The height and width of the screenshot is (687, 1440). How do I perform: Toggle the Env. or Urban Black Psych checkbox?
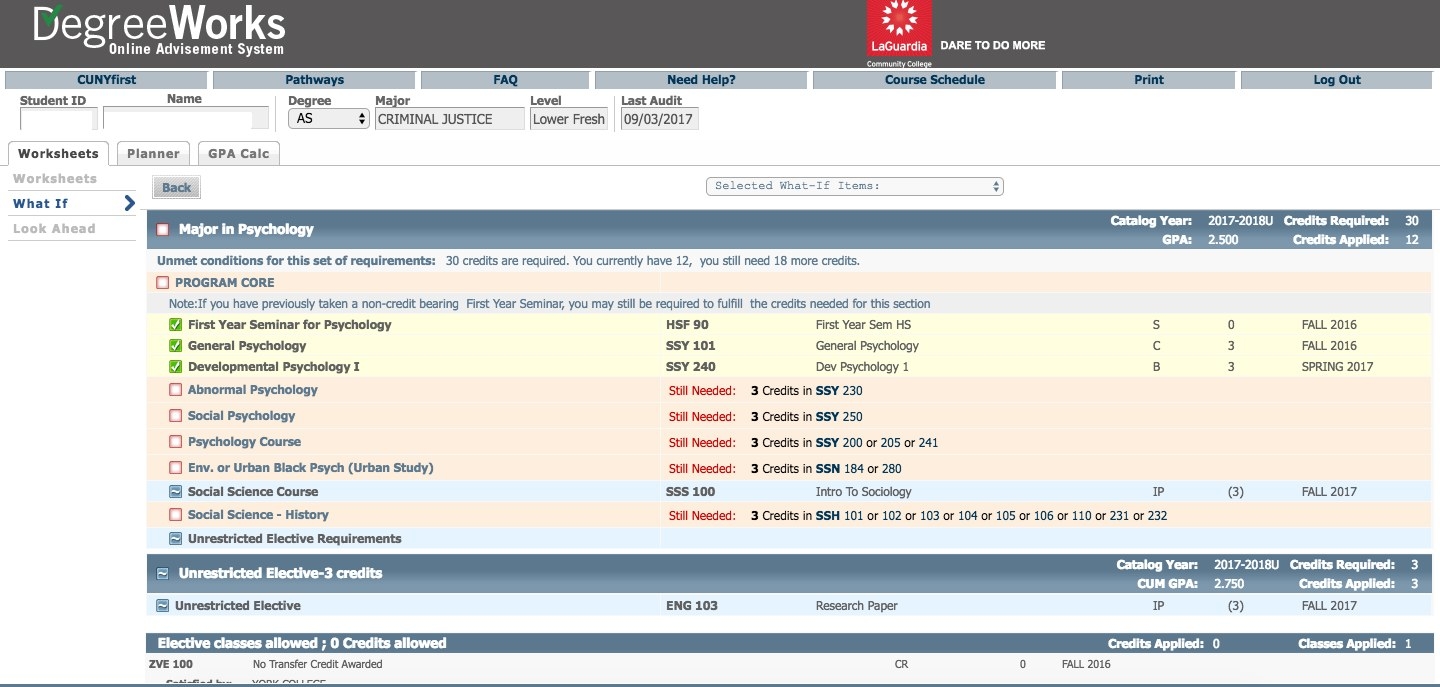tap(175, 468)
